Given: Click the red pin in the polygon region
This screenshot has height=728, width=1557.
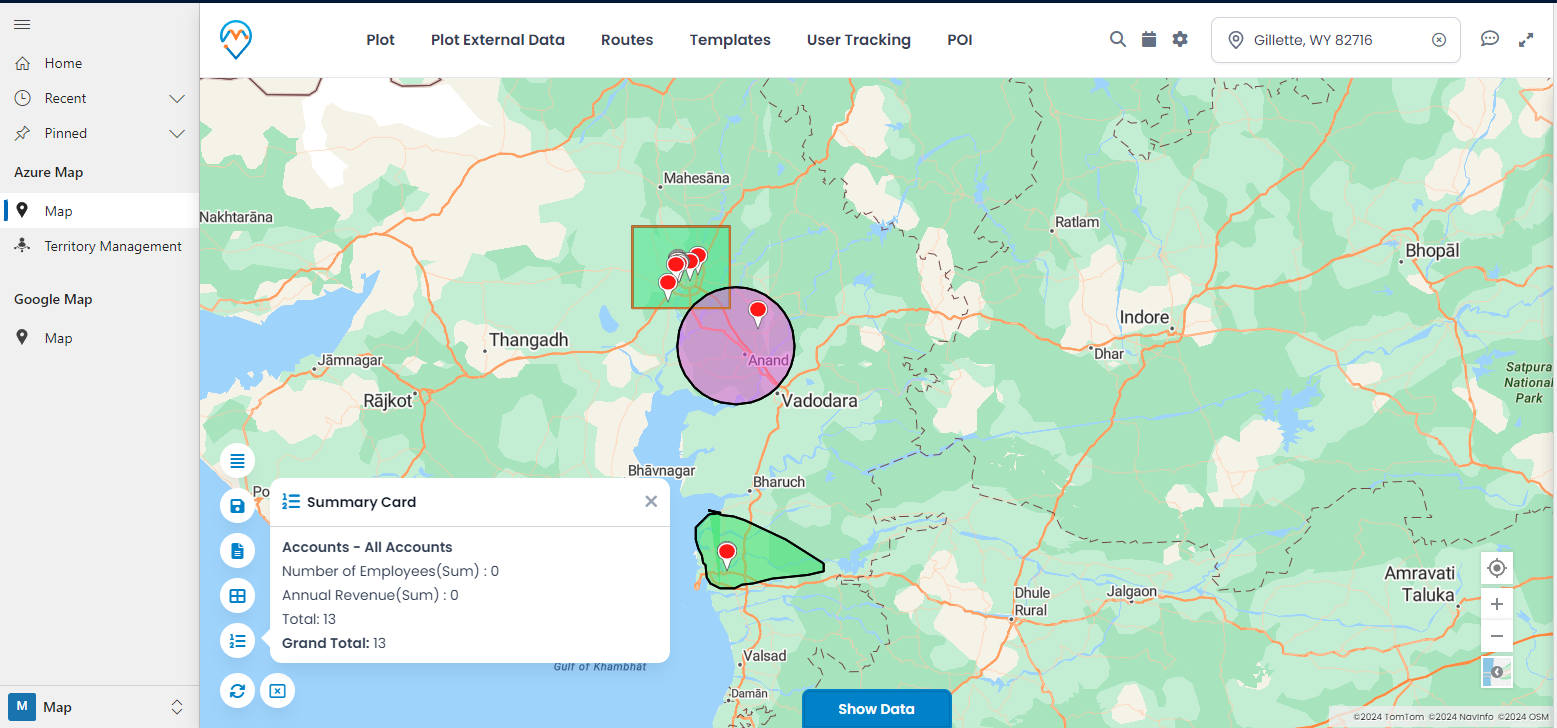Looking at the screenshot, I should (727, 555).
